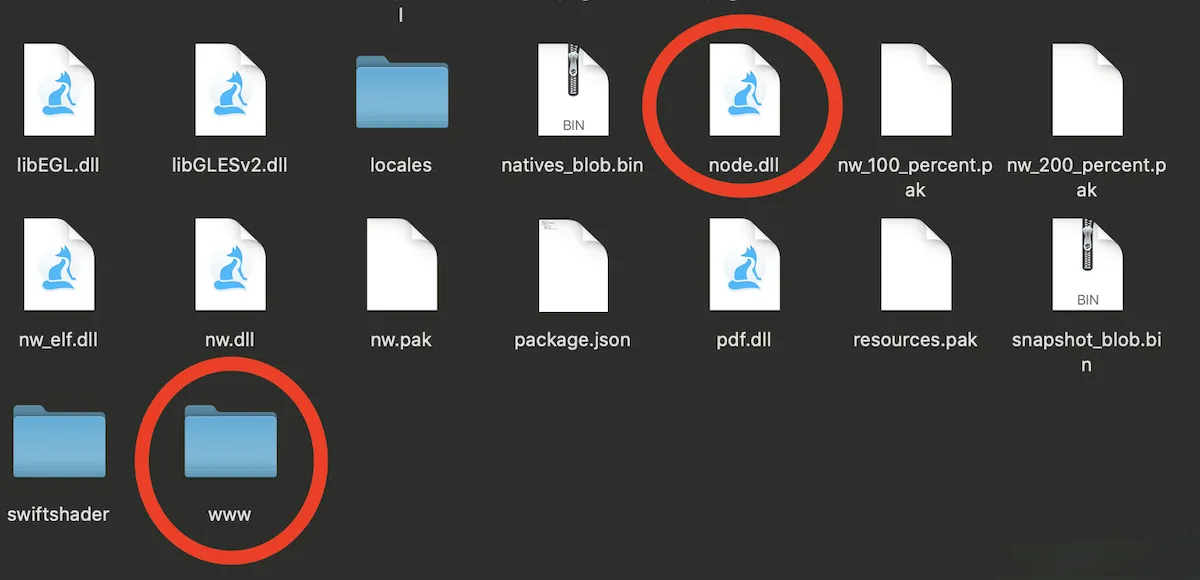Click the www folder name label
This screenshot has height=580, width=1200.
(x=230, y=515)
